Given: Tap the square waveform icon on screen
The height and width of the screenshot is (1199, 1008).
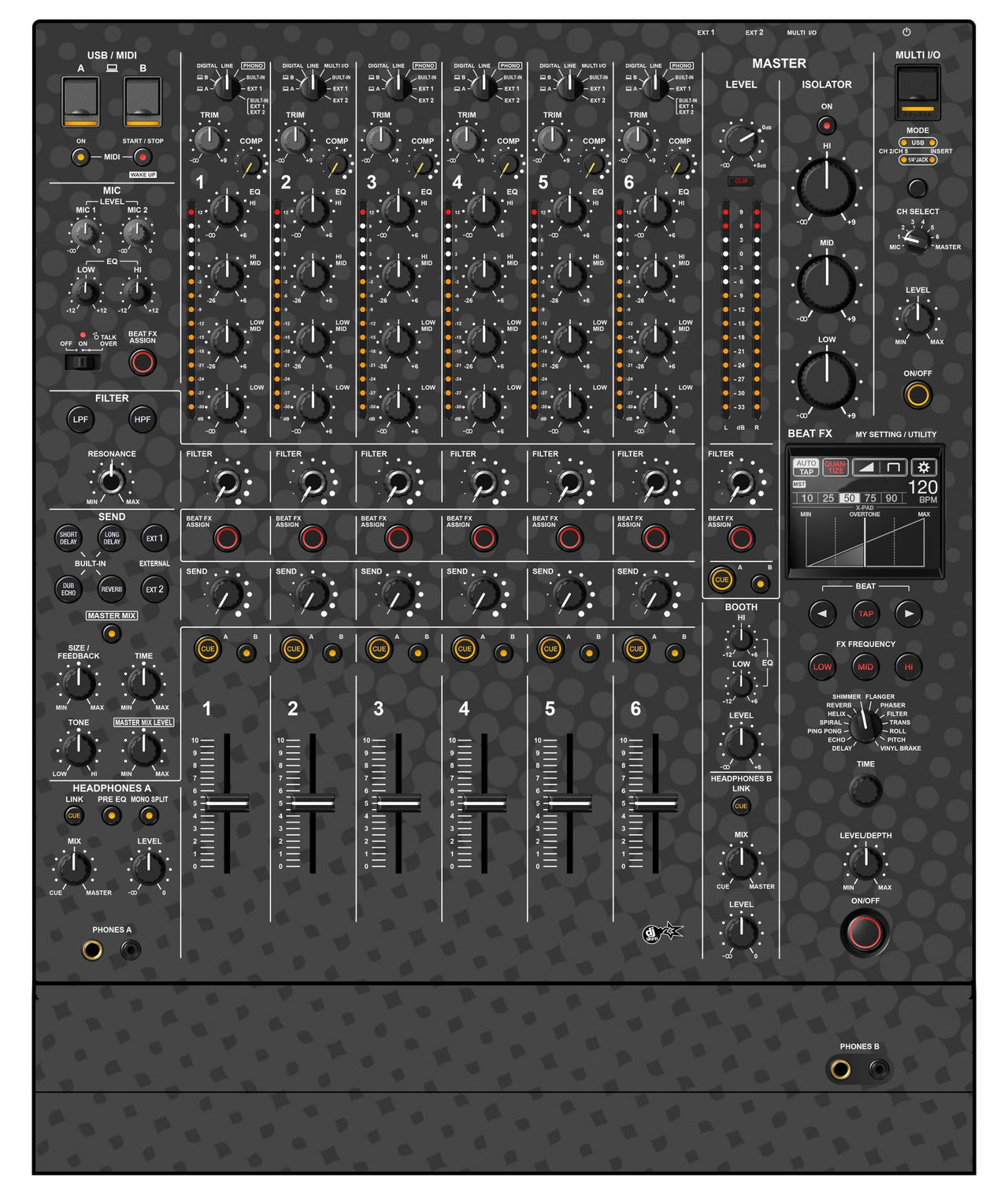Looking at the screenshot, I should tap(893, 467).
